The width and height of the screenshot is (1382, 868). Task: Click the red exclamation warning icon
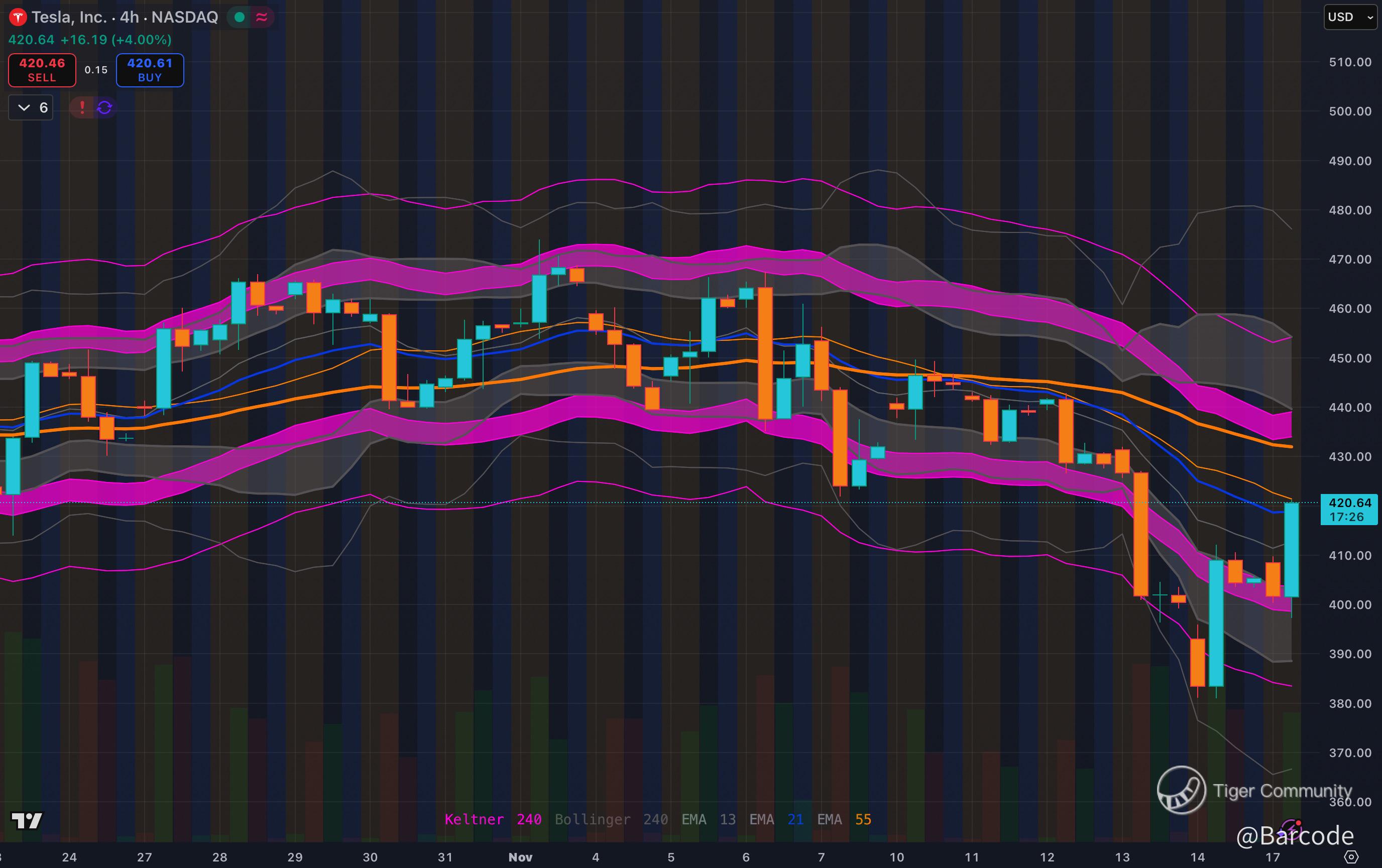[82, 107]
